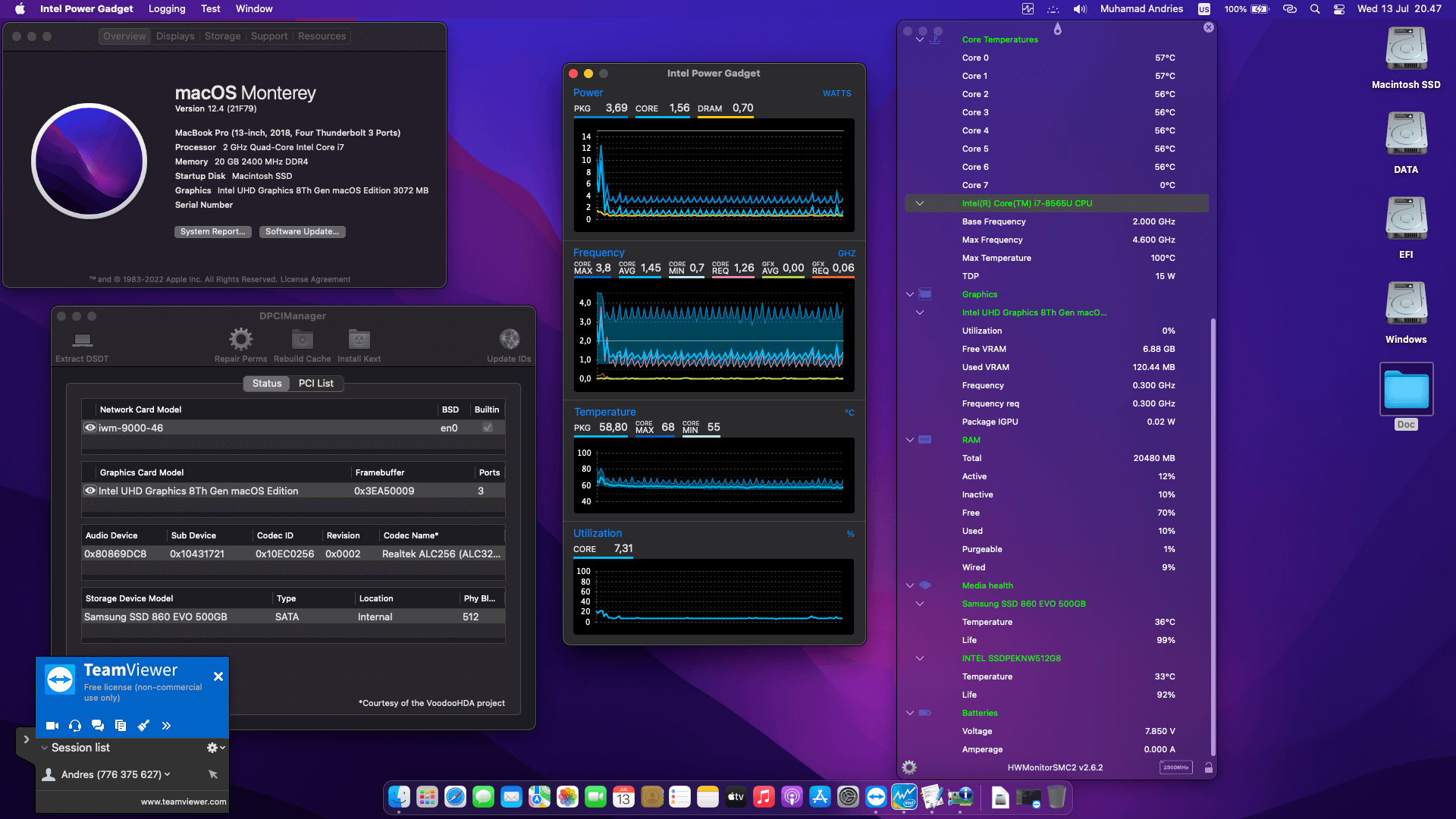The height and width of the screenshot is (819, 1456).
Task: Click the System Report button
Action: coord(212,231)
